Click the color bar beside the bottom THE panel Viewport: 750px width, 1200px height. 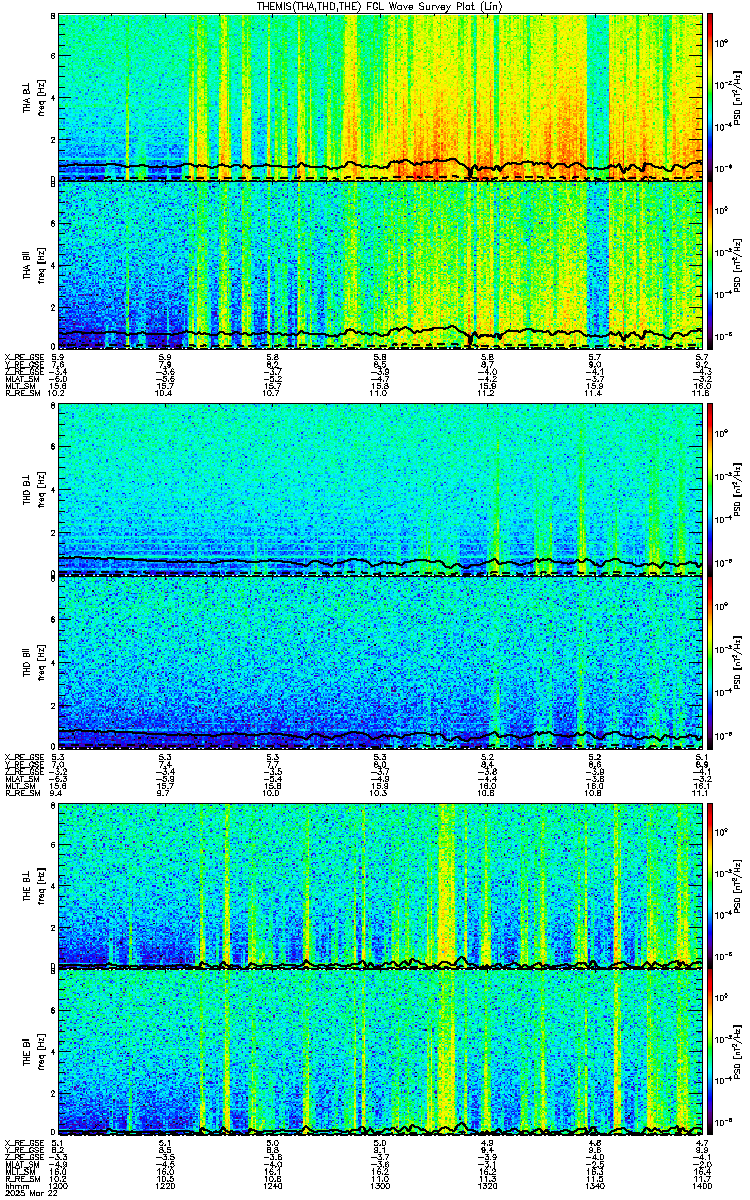711,1053
